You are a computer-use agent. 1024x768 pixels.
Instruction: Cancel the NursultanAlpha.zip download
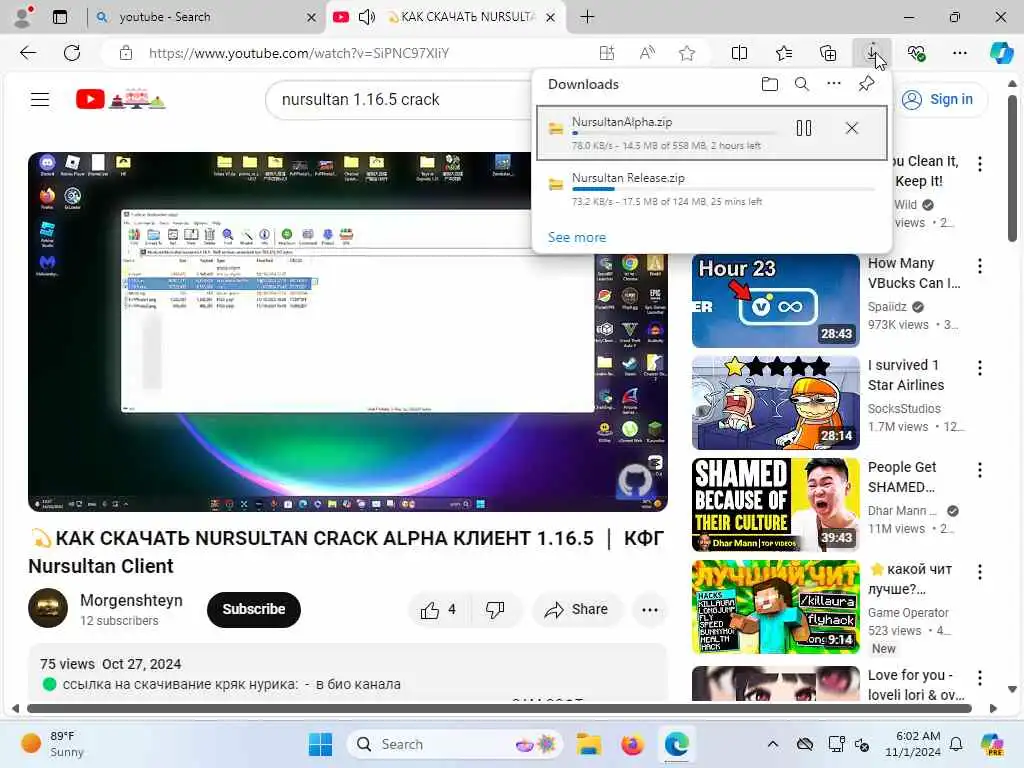(852, 128)
